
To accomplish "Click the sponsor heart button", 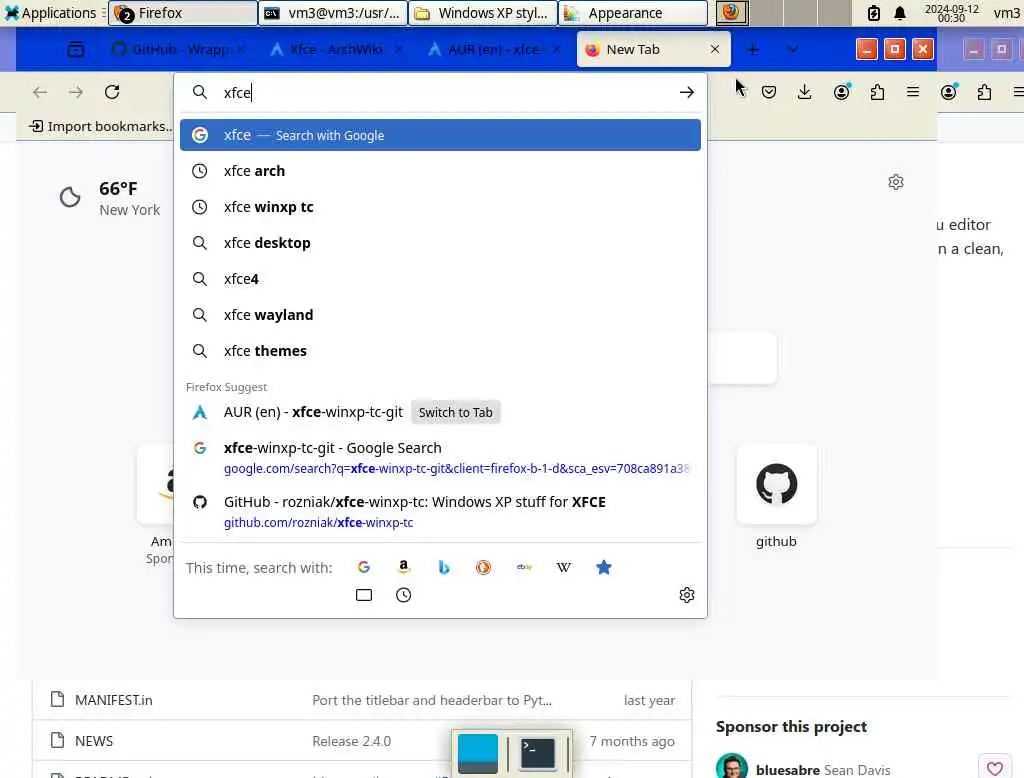I will (995, 768).
